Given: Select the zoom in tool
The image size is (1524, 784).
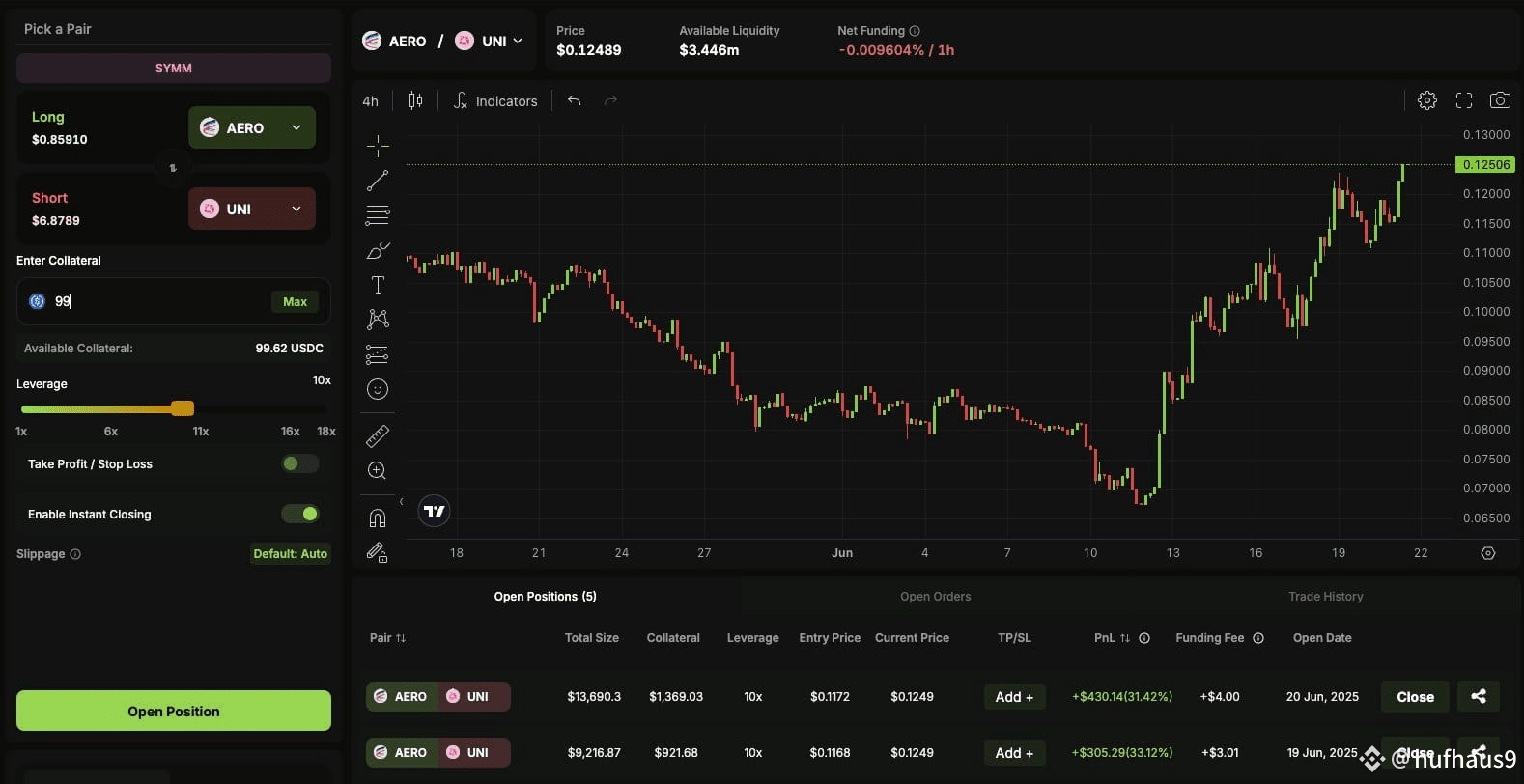Looking at the screenshot, I should (378, 470).
